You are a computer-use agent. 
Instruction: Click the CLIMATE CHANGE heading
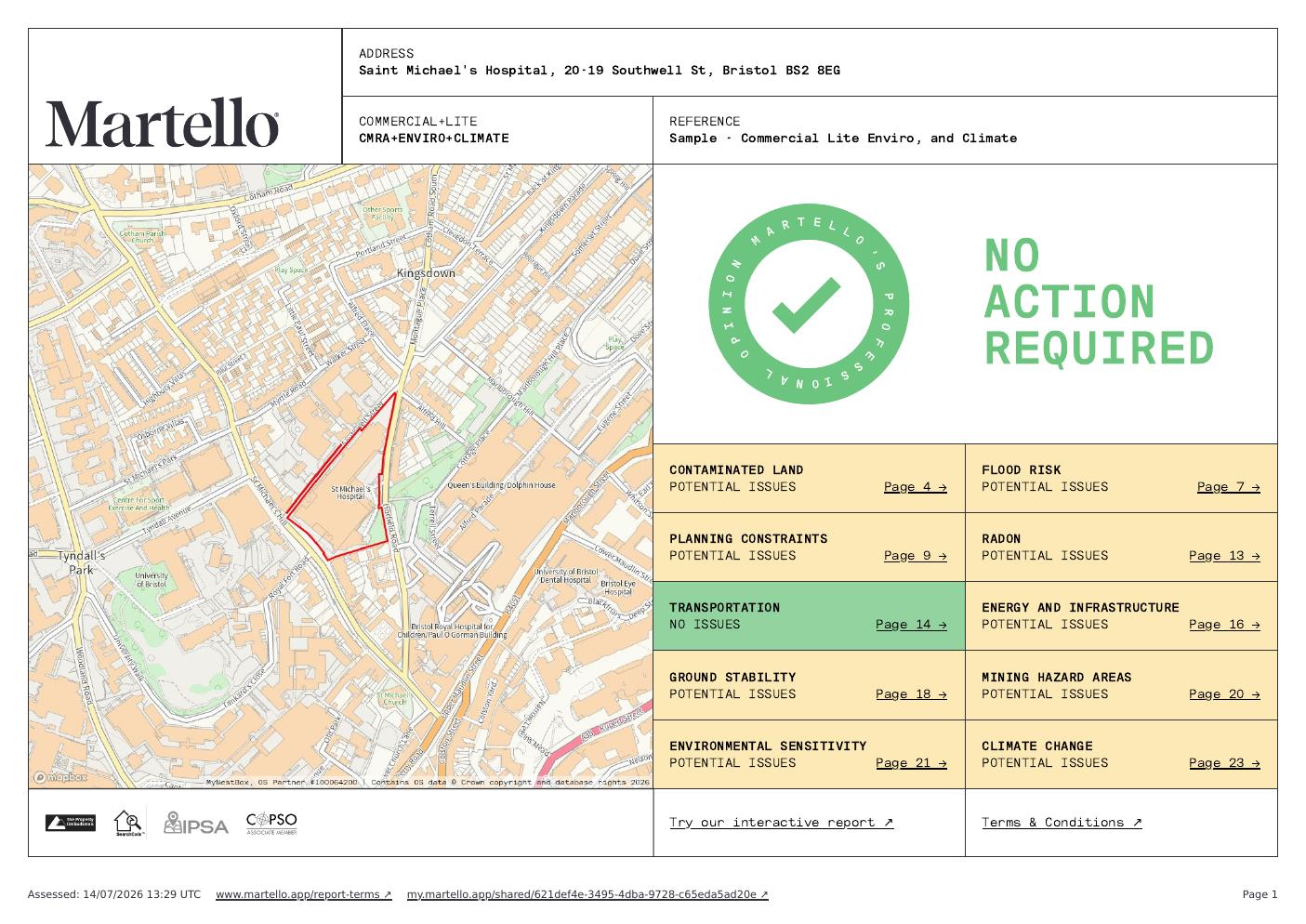click(1036, 746)
